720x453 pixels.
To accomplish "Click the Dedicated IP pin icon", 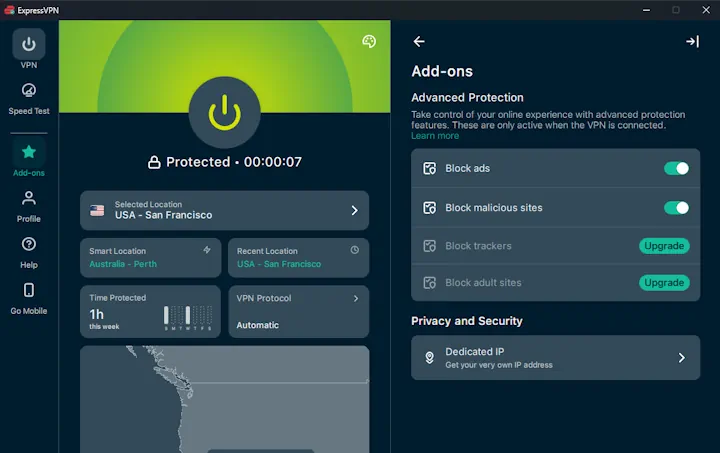I will [429, 358].
